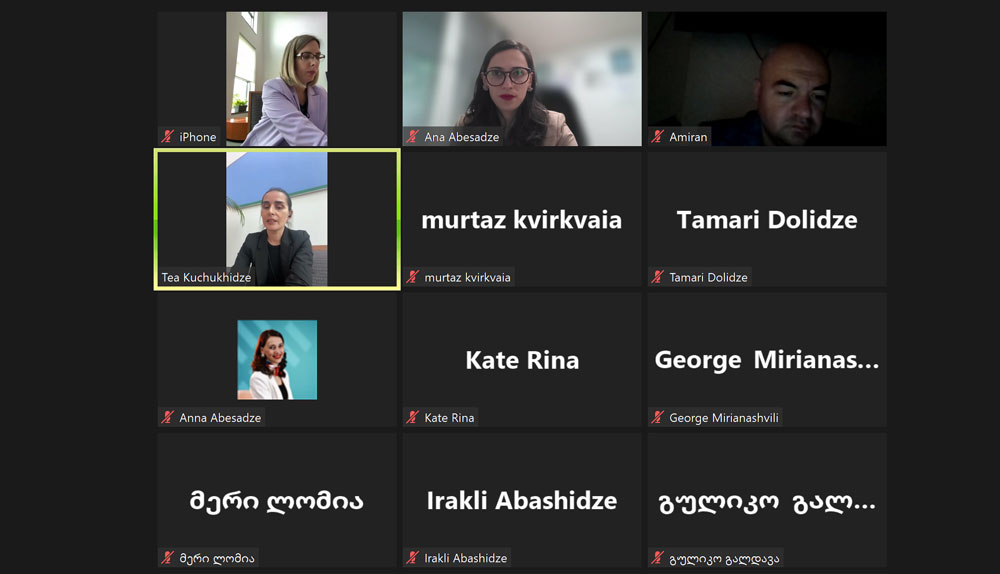
Task: Click muted mic icon by გულიკო გალდავა label
Action: click(658, 557)
